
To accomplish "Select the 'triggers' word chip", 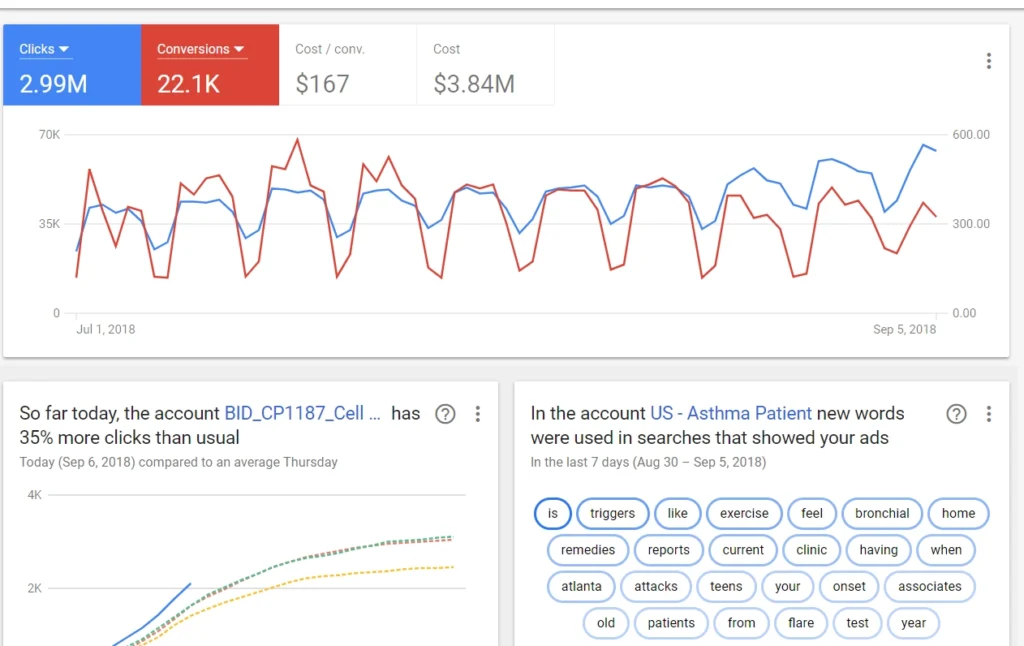I will click(x=613, y=513).
